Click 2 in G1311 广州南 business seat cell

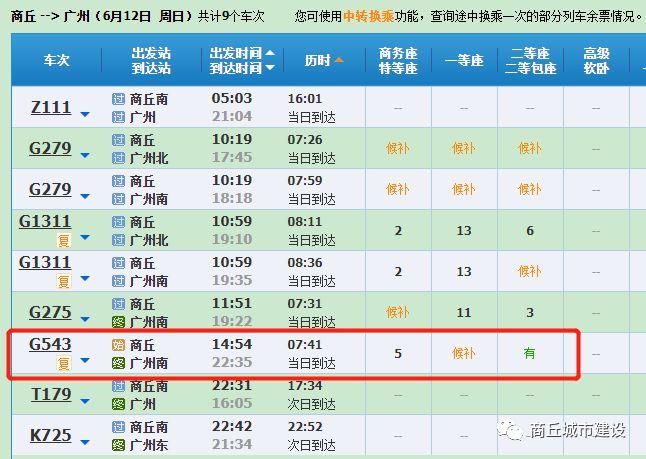point(398,272)
